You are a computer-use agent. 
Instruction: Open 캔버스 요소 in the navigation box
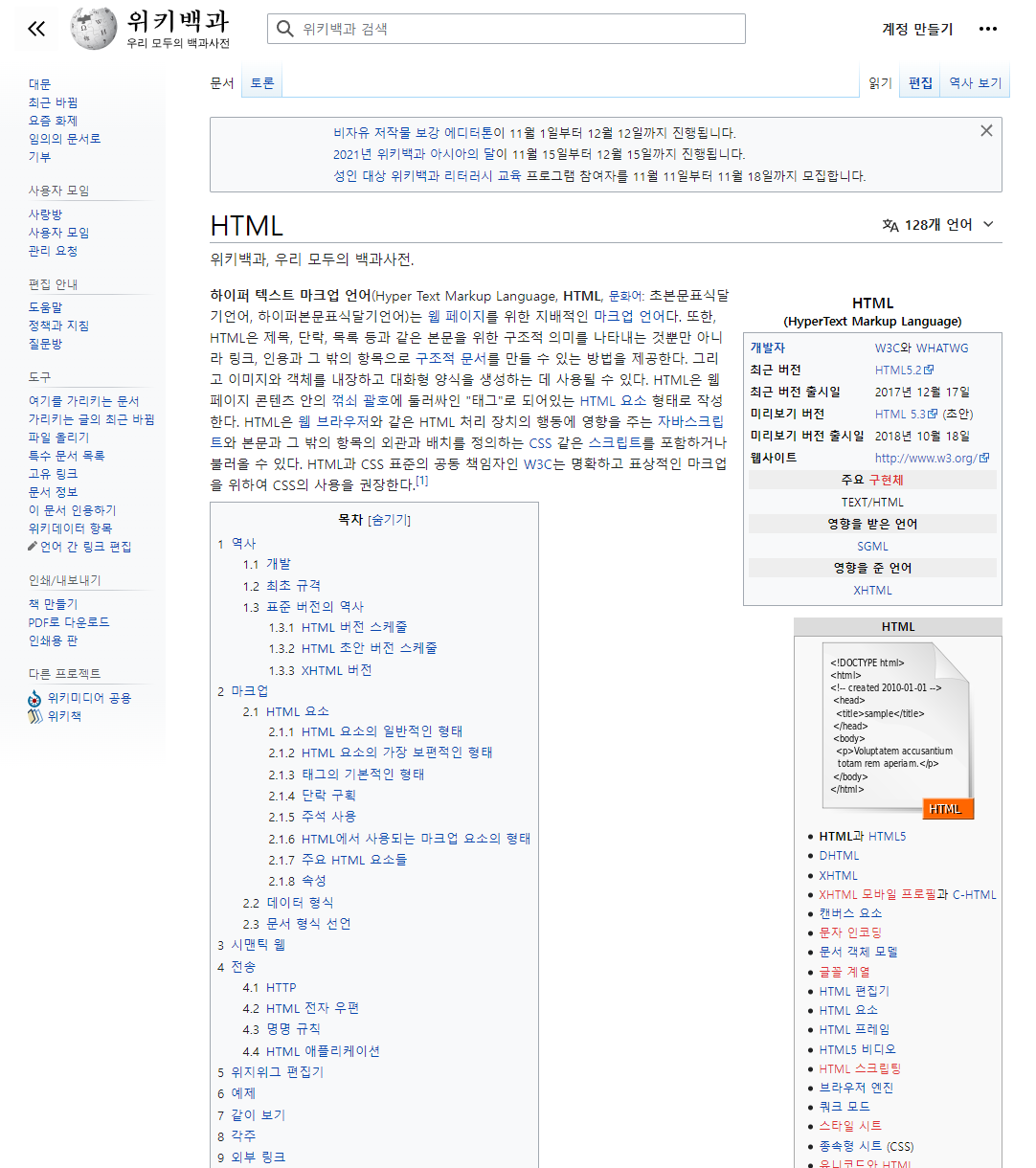click(x=850, y=913)
